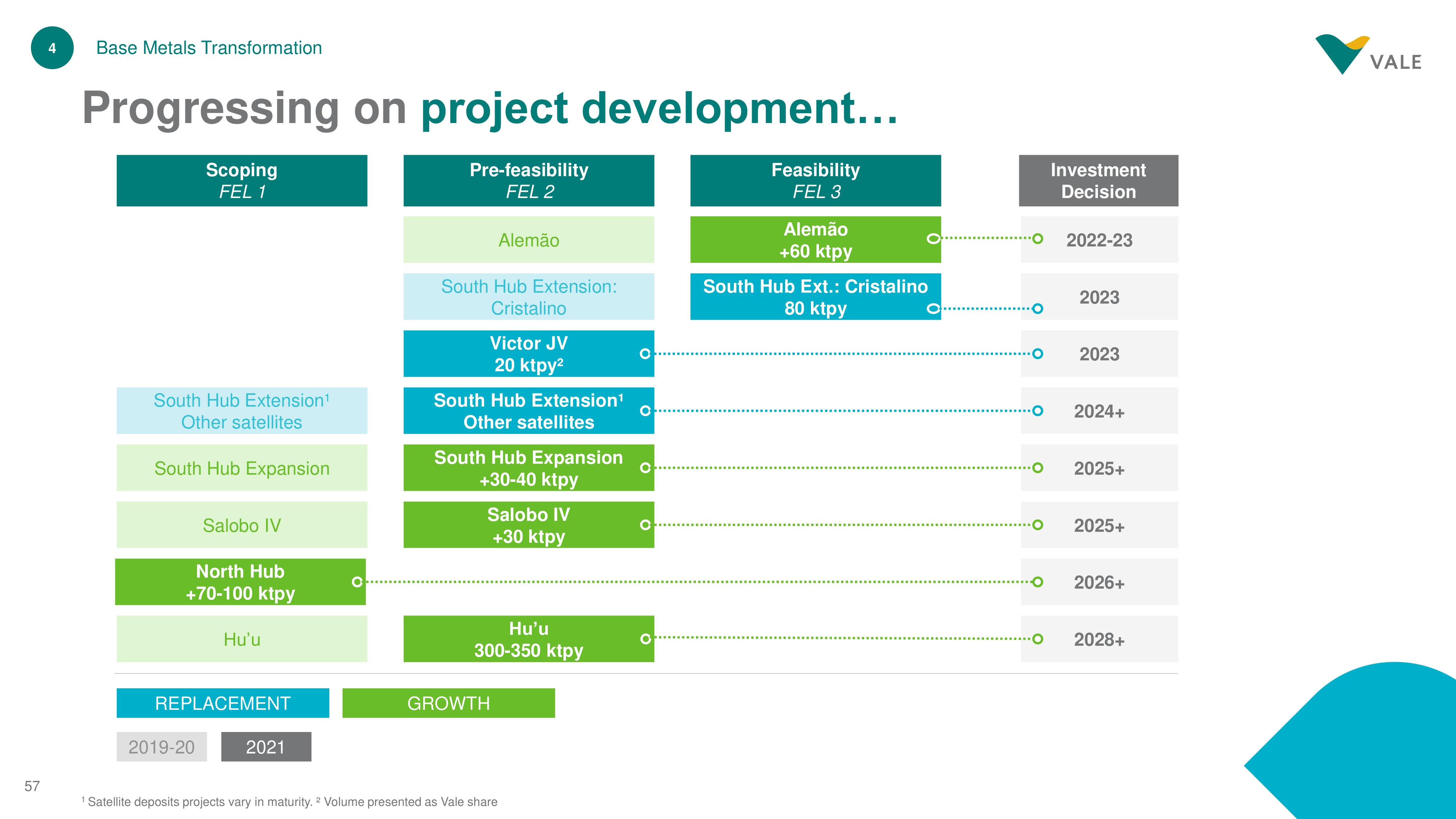The width and height of the screenshot is (1456, 819).
Task: Click the Hu'u 300-350 ktpy box
Action: coord(529,639)
